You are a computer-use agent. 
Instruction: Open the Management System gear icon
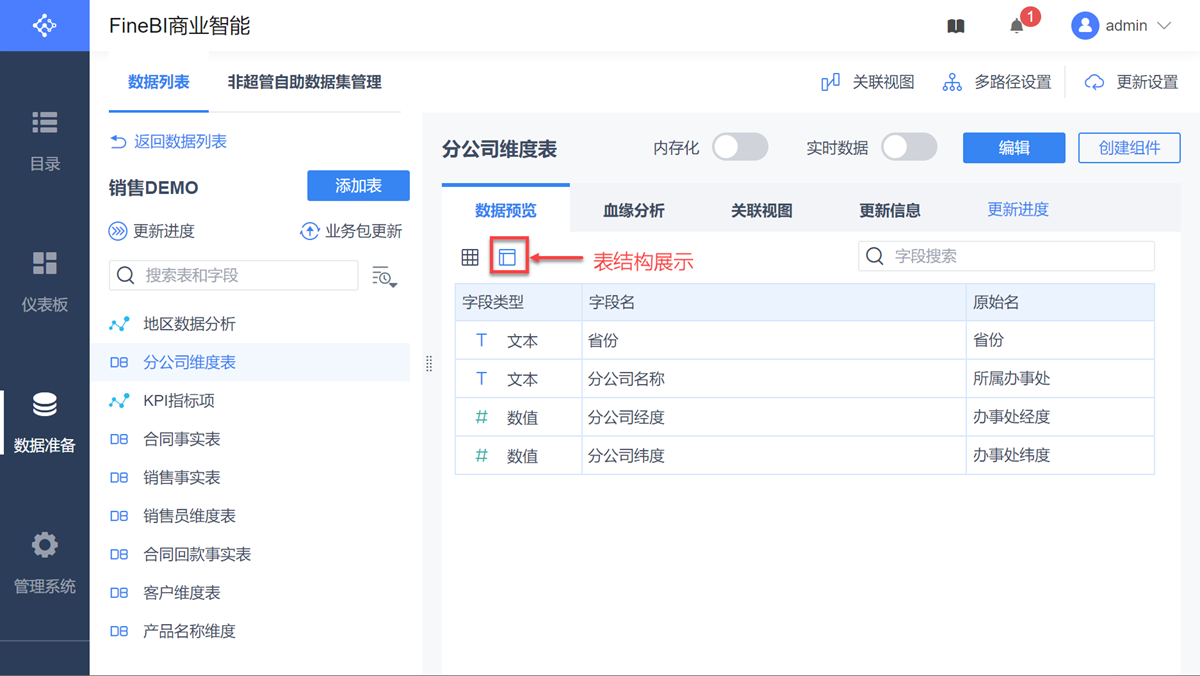[x=44, y=561]
